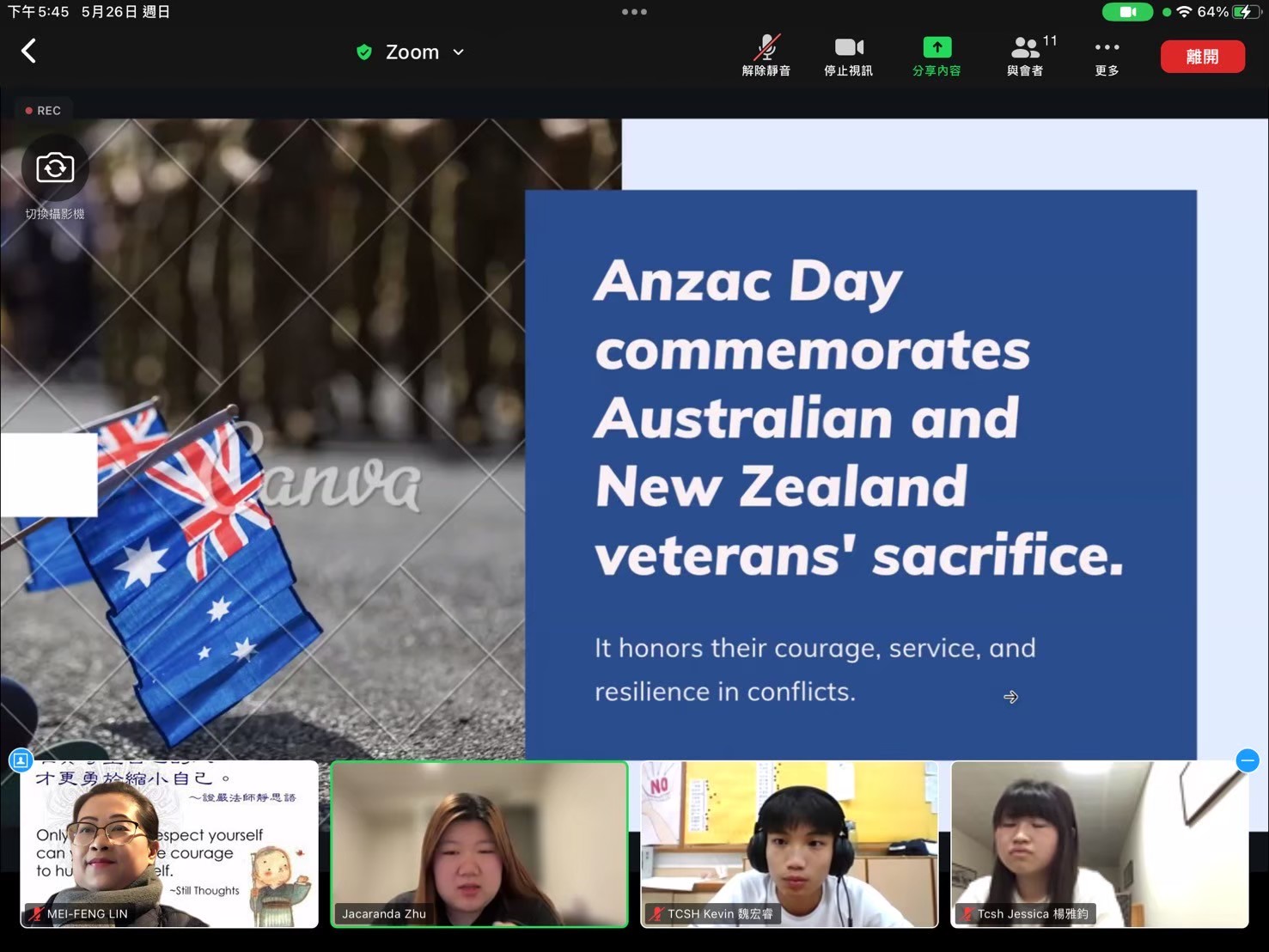Click the arrow on the slide

(1010, 697)
